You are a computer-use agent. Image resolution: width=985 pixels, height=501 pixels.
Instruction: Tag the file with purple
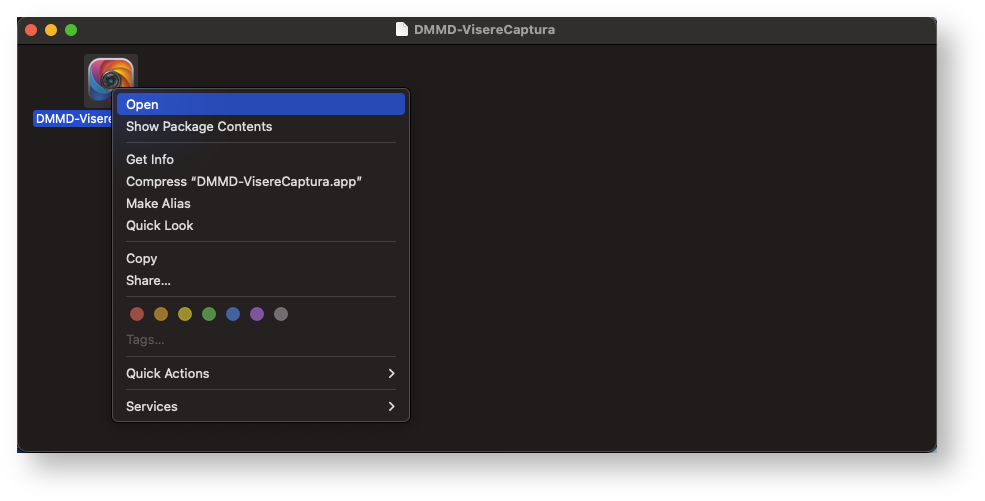tap(257, 314)
